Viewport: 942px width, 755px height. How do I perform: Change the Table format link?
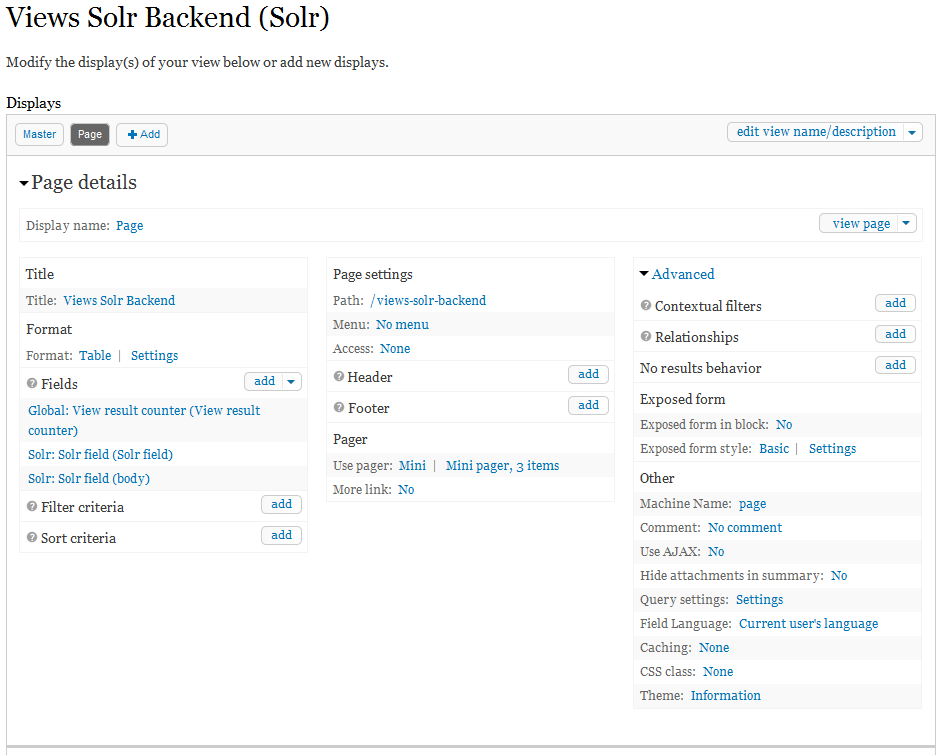pyautogui.click(x=95, y=355)
